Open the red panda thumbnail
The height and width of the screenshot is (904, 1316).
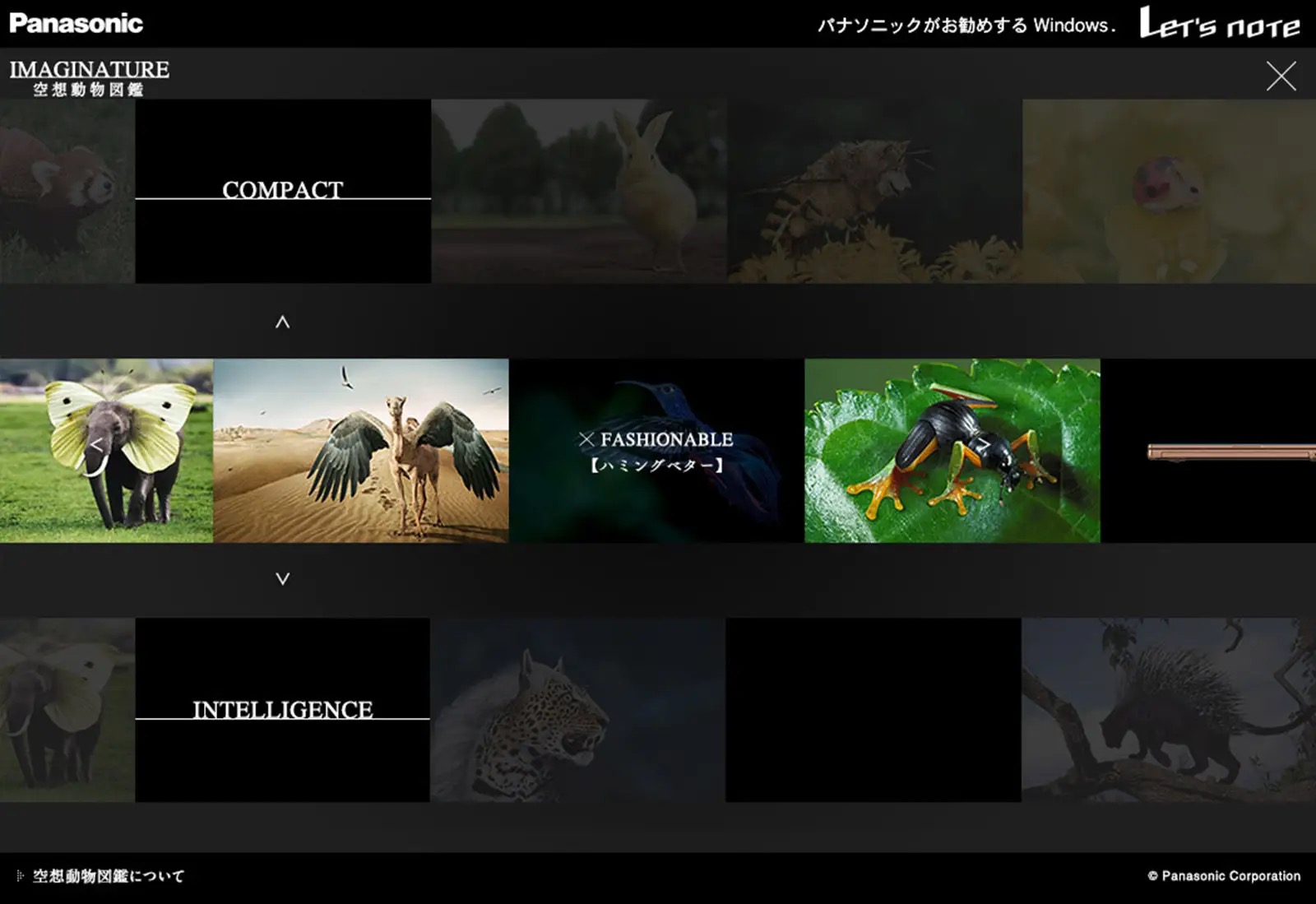(67, 192)
